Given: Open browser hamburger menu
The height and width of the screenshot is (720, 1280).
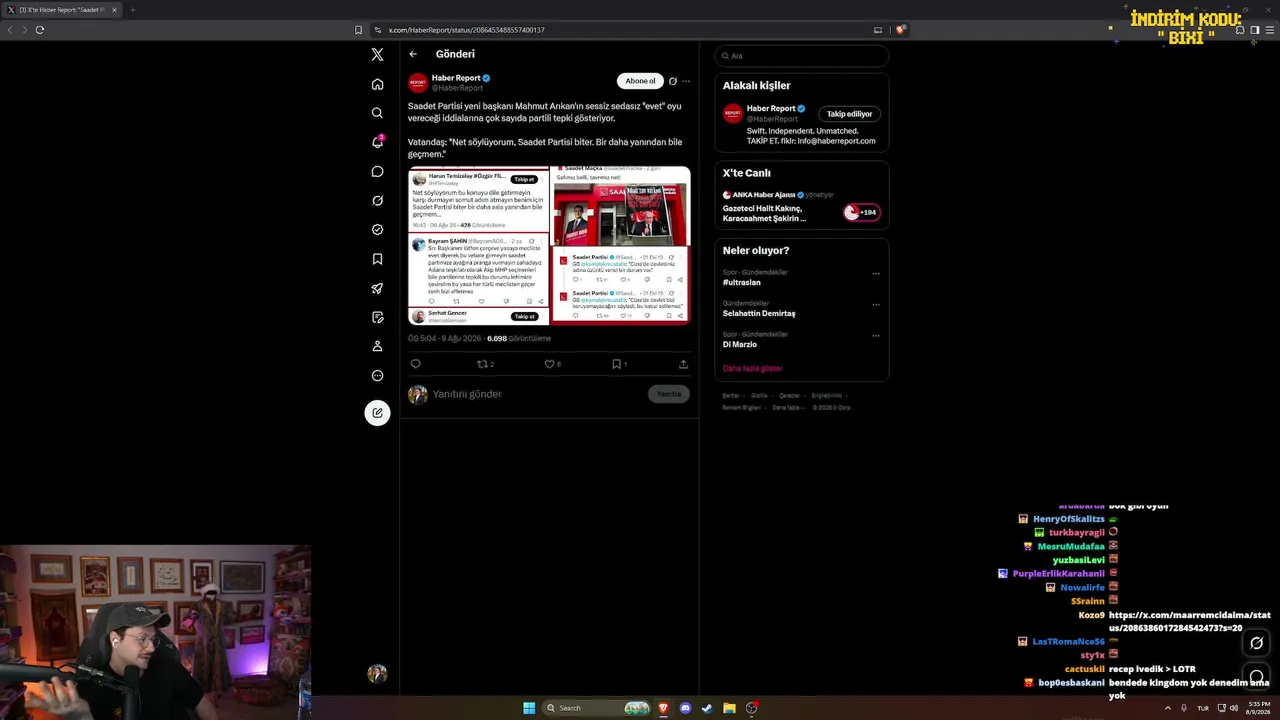Looking at the screenshot, I should click(1270, 30).
